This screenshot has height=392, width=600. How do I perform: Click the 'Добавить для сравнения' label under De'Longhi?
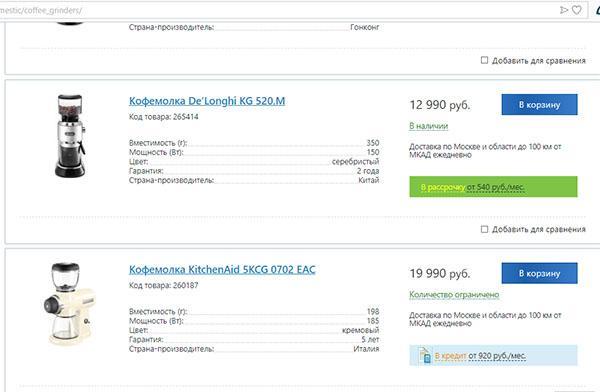[x=539, y=229]
